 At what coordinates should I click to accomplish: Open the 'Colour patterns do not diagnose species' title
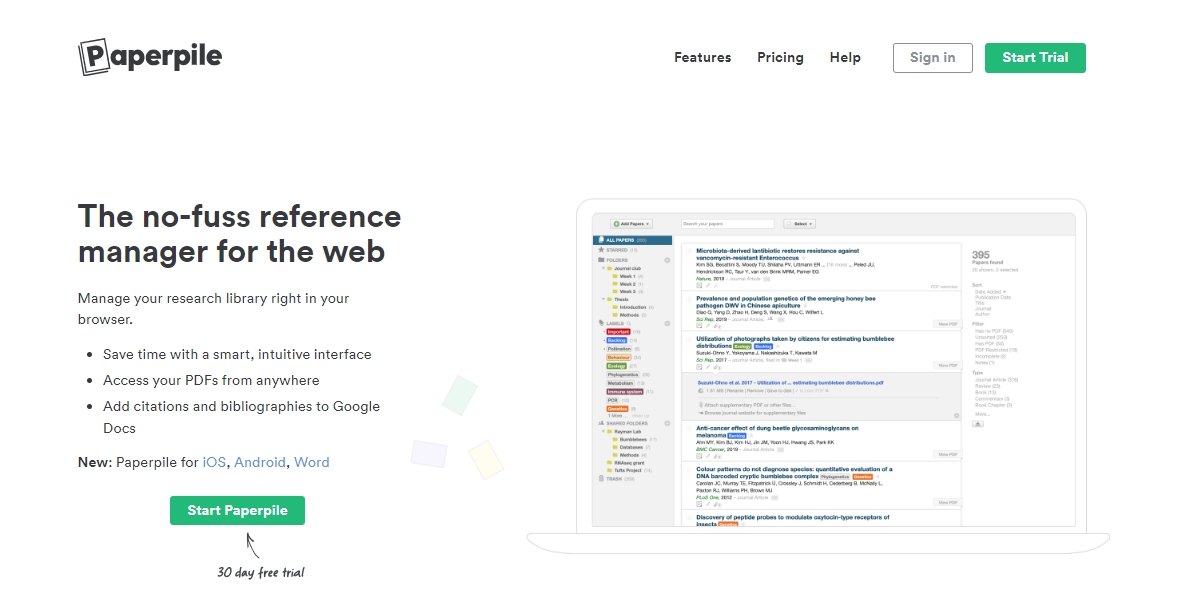pos(794,473)
